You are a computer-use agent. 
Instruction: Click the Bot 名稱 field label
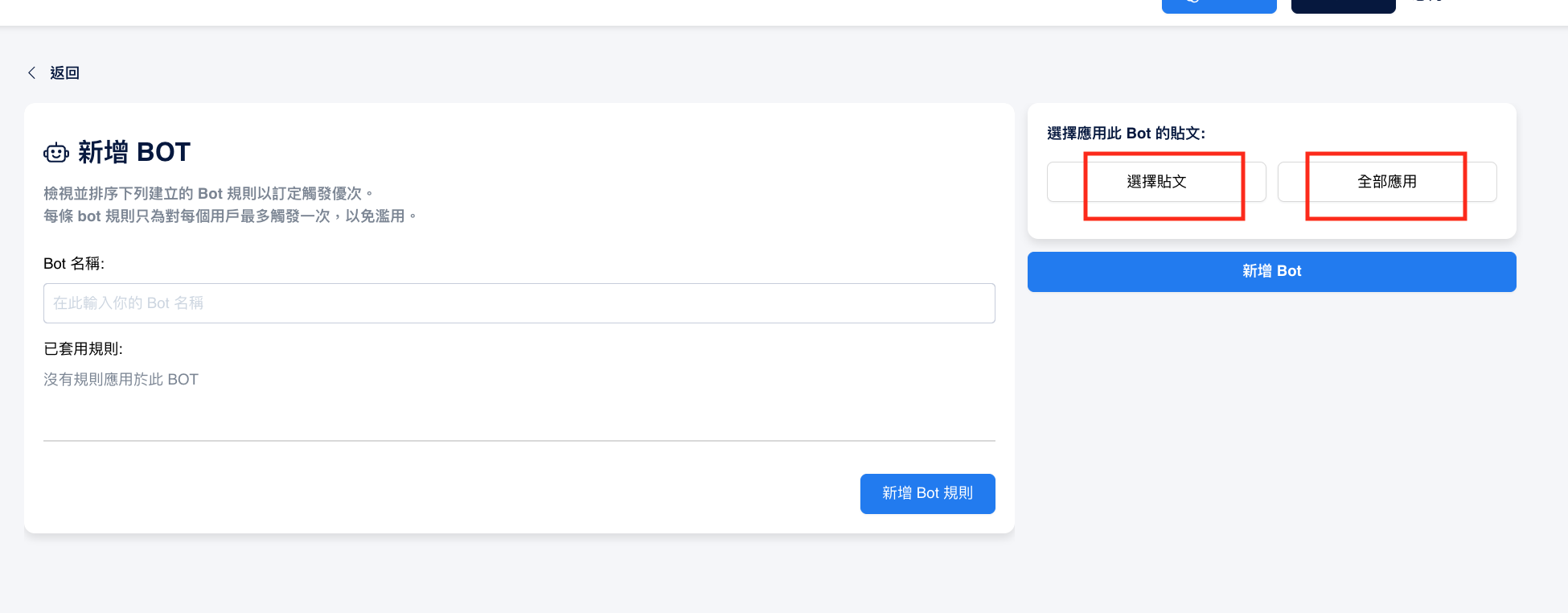[x=74, y=264]
